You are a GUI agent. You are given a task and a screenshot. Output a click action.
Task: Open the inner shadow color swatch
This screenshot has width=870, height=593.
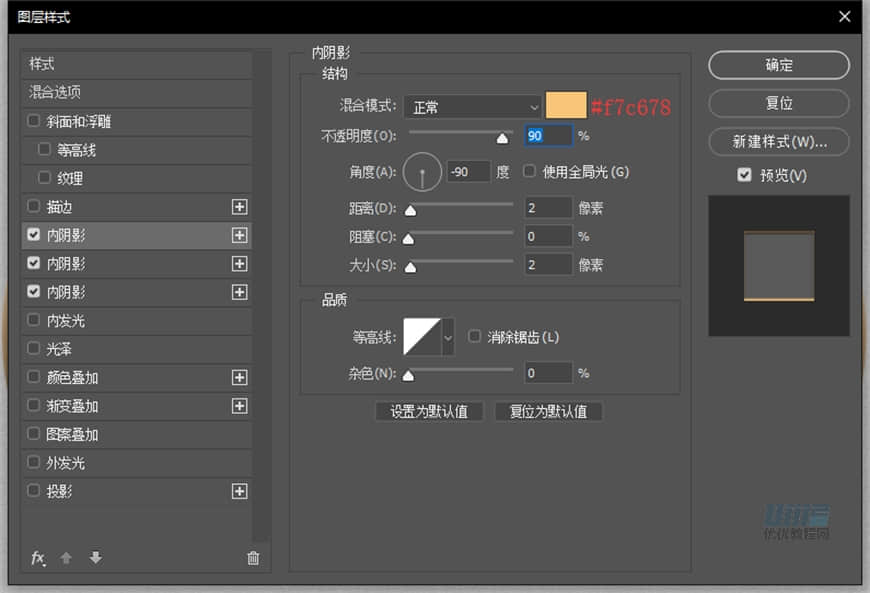click(x=565, y=105)
